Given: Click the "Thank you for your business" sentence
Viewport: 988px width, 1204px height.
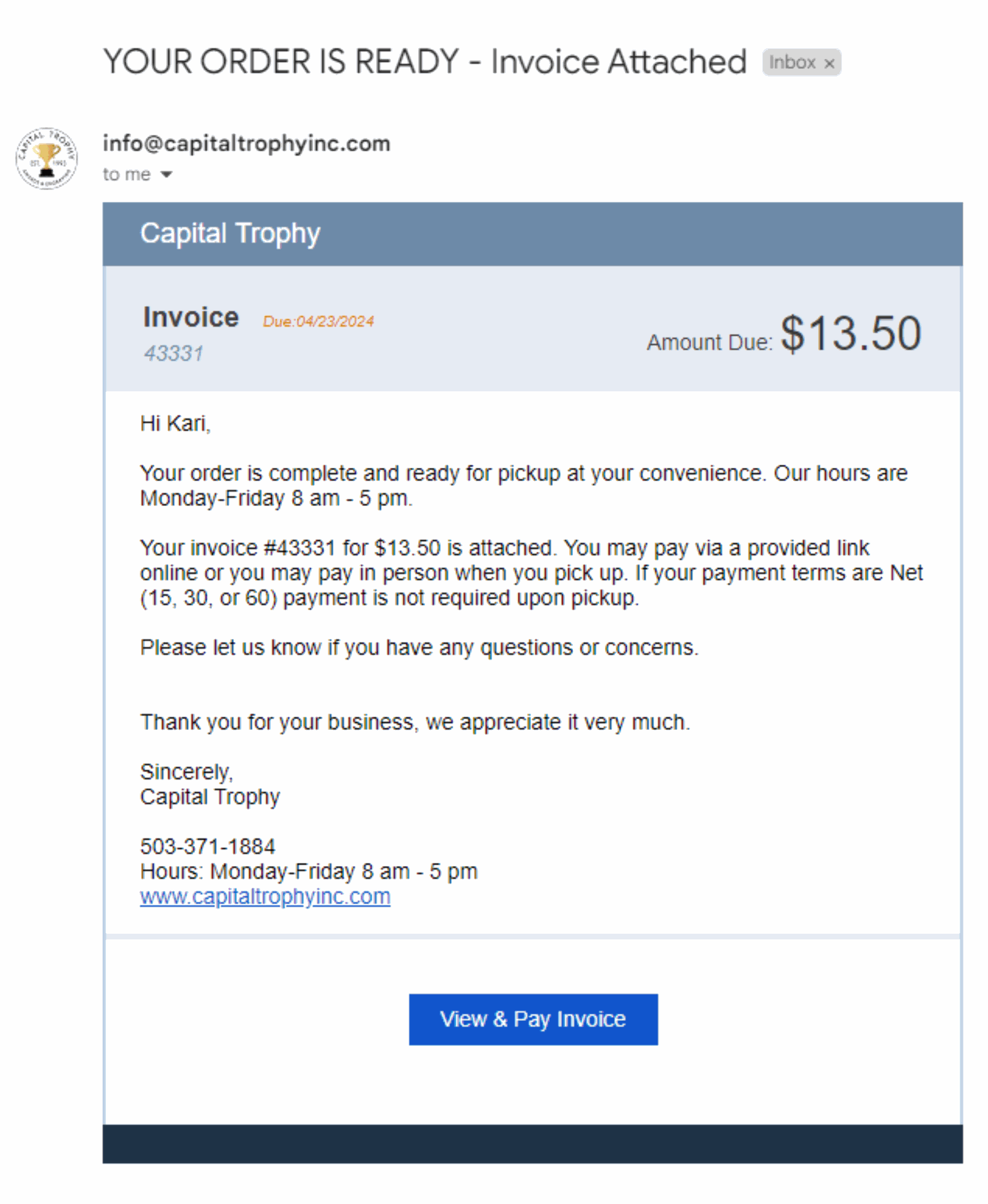Looking at the screenshot, I should tap(415, 722).
